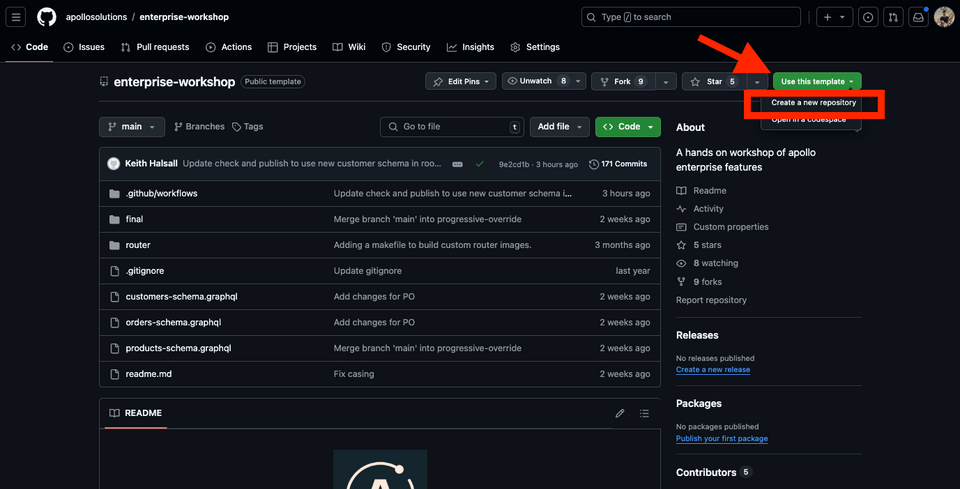The width and height of the screenshot is (960, 489).
Task: Open the hamburger navigation menu
Action: (x=16, y=17)
